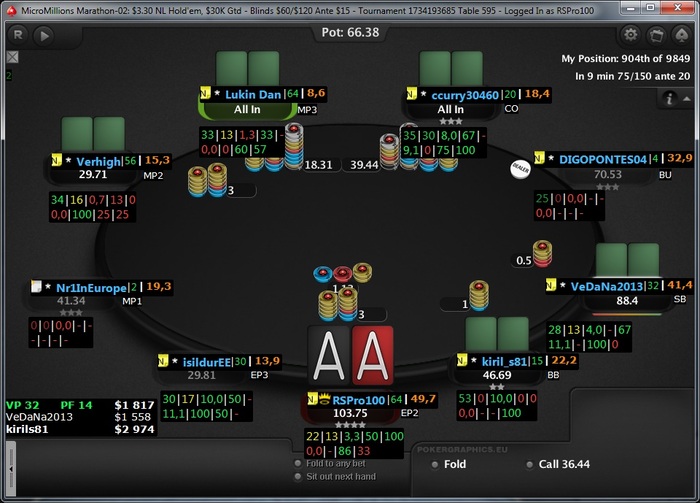This screenshot has width=700, height=503.
Task: Click the PokerStars logo in the title bar
Action: [11, 9]
